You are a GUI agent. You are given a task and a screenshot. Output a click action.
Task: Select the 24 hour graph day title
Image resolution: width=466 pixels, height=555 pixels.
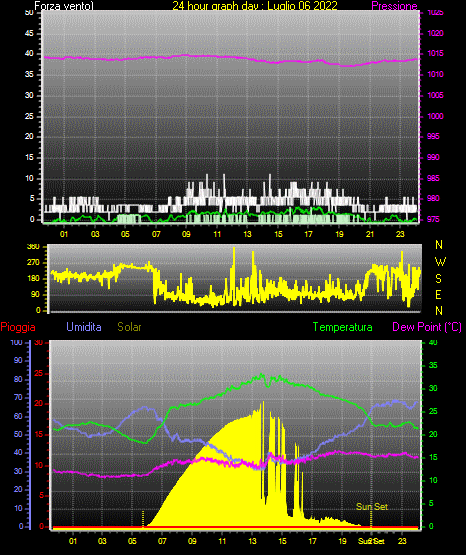pyautogui.click(x=255, y=6)
